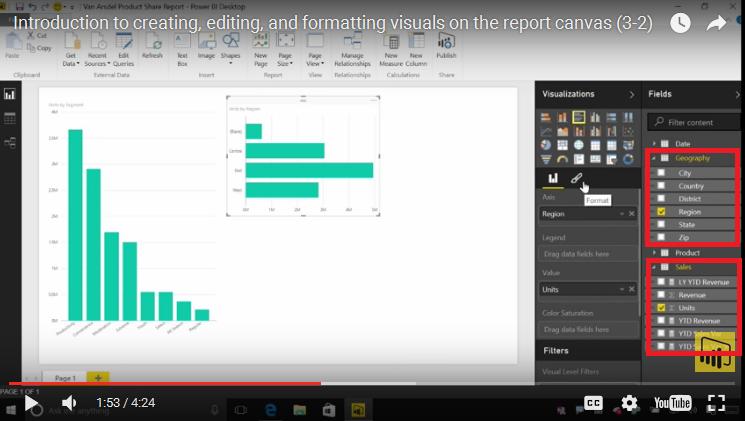
Task: Click New Column in Calculations group
Action: (416, 49)
